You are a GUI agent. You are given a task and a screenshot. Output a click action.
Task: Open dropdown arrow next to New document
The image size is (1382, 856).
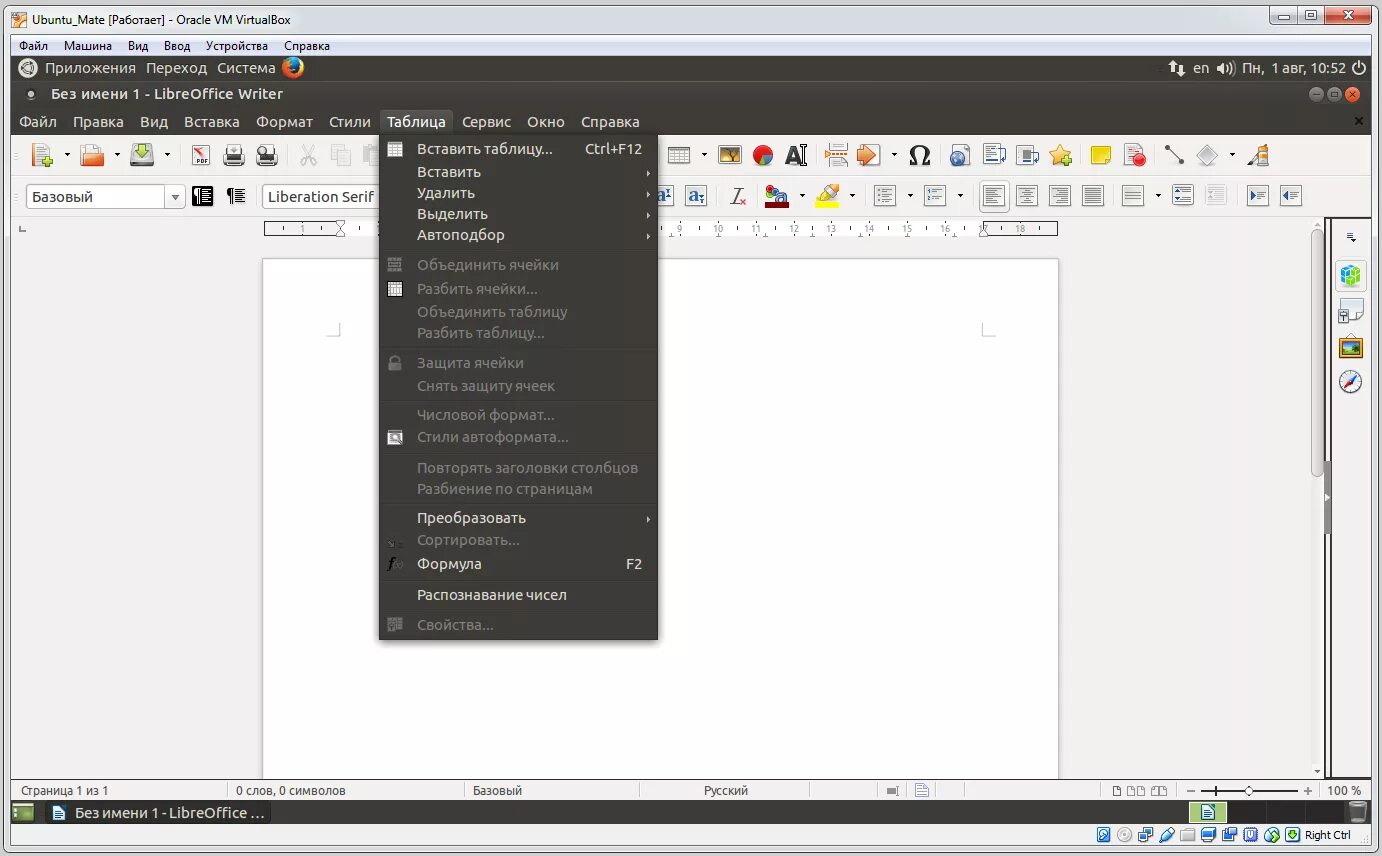coord(67,155)
